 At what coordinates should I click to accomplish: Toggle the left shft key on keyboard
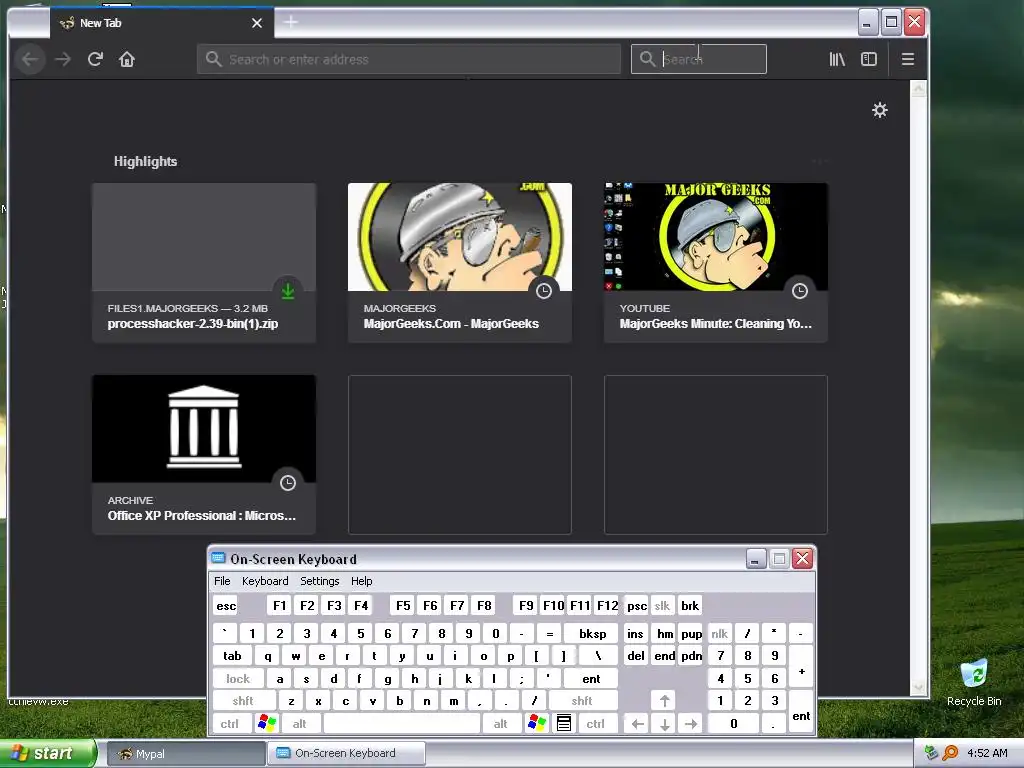(243, 701)
